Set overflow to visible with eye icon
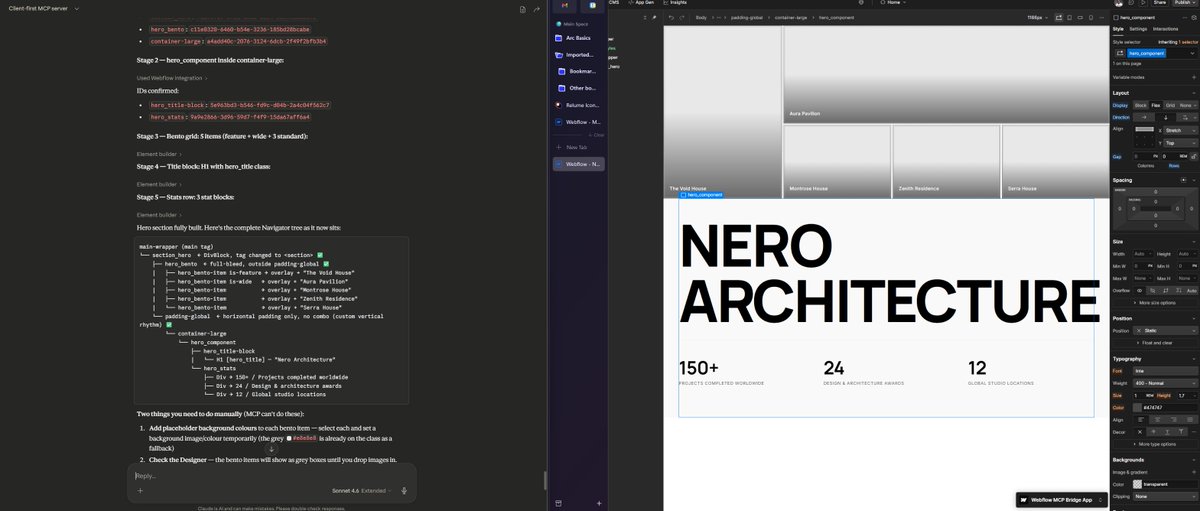The height and width of the screenshot is (511, 1200). (1139, 290)
